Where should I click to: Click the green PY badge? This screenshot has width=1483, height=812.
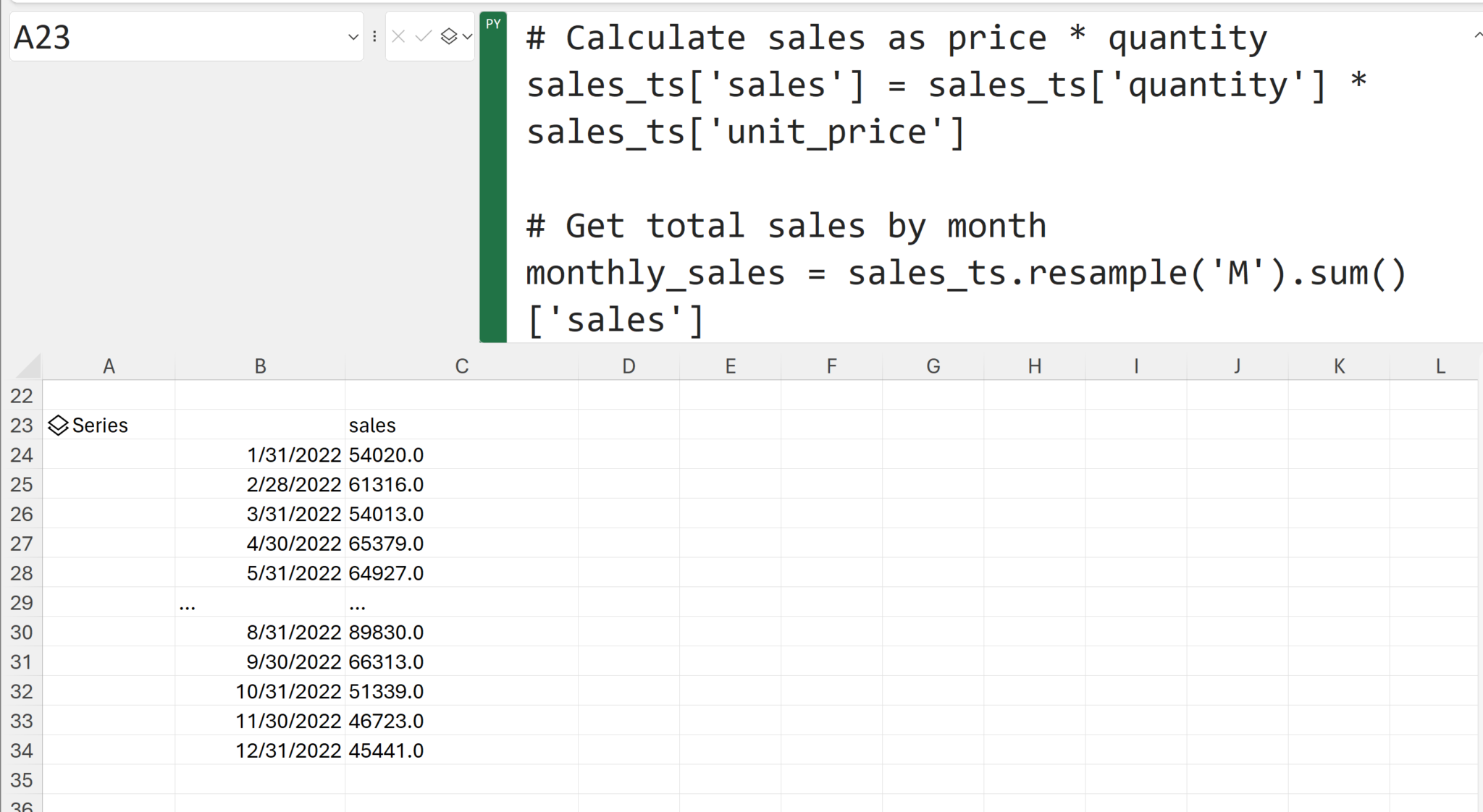click(493, 24)
